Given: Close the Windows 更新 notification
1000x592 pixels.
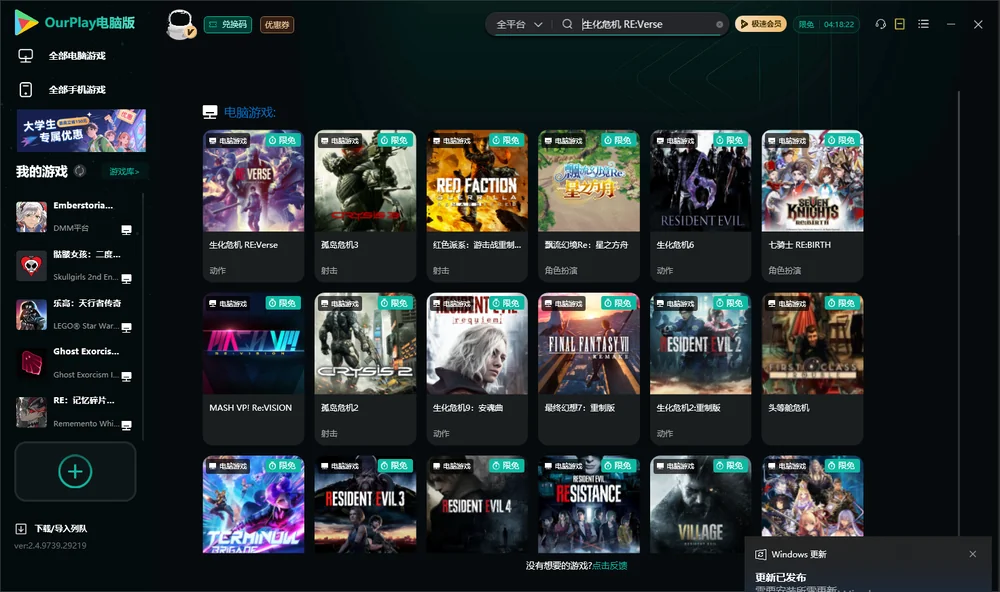Looking at the screenshot, I should (973, 554).
